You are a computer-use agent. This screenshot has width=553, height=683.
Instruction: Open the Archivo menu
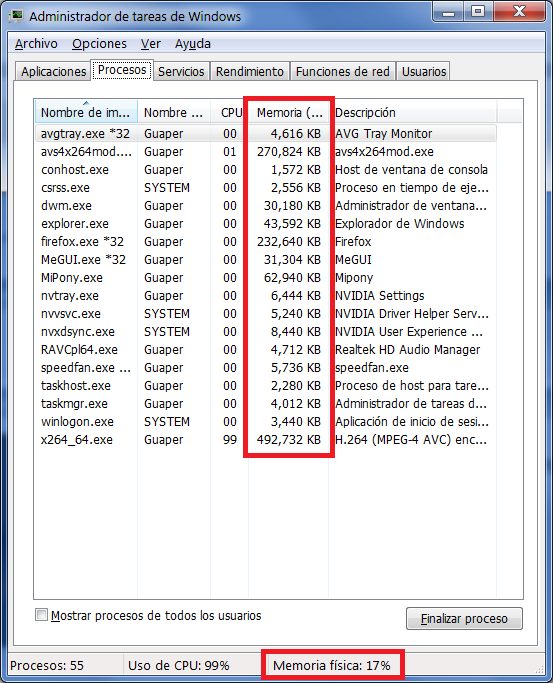[36, 44]
